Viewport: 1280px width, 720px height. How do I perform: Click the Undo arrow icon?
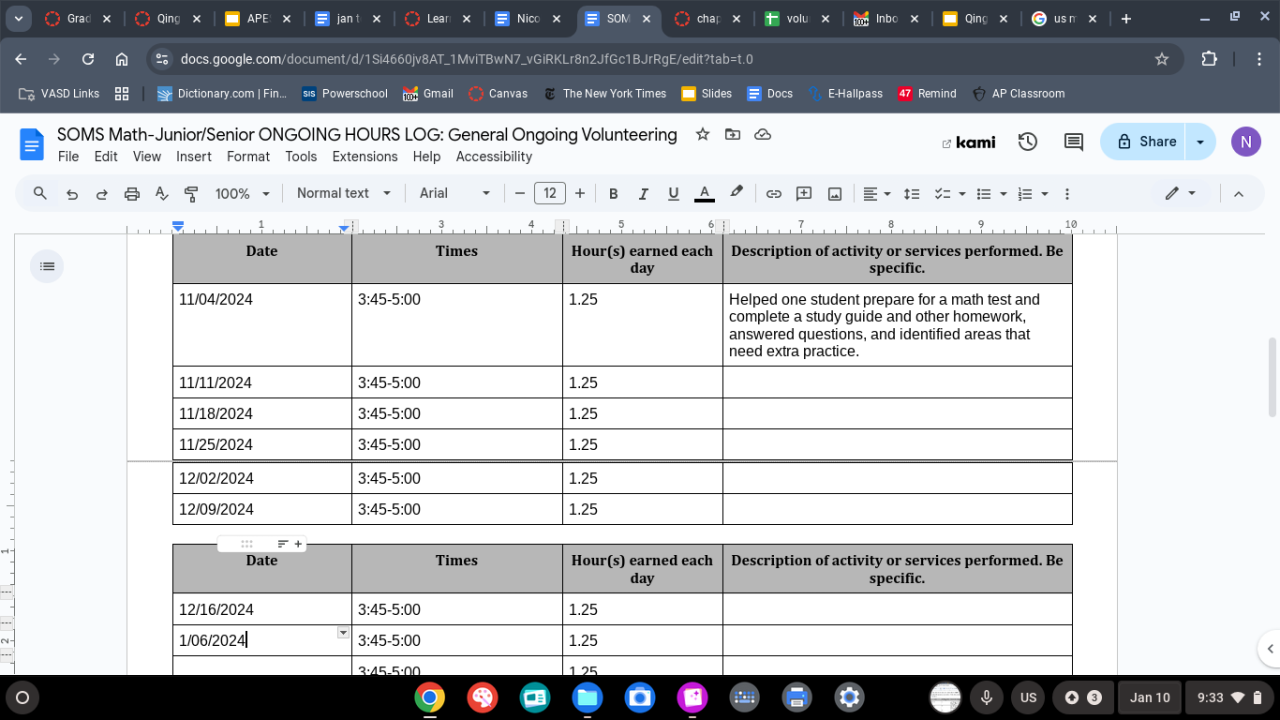click(x=72, y=194)
